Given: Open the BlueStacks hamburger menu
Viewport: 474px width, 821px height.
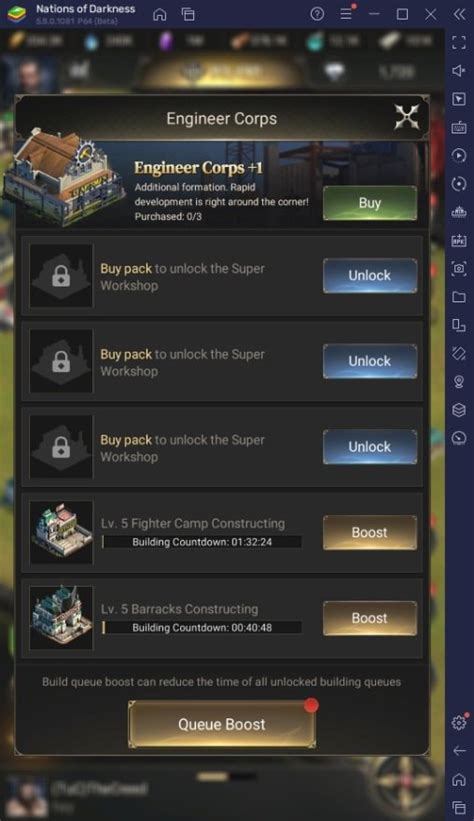Looking at the screenshot, I should click(346, 14).
